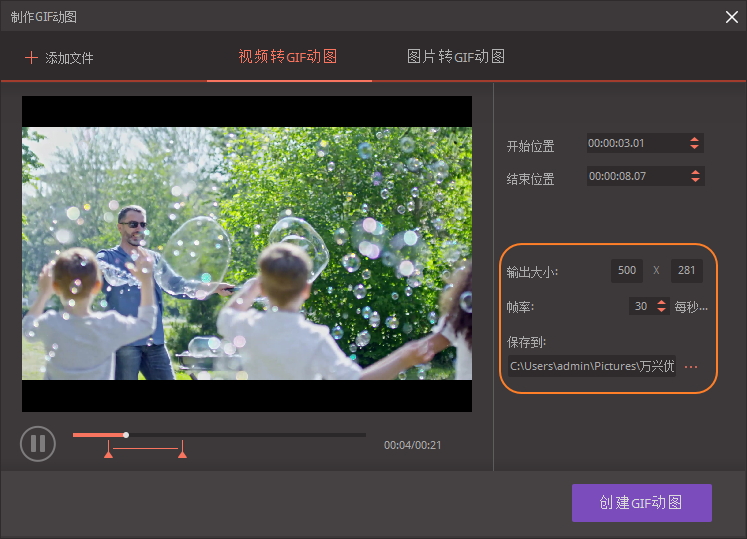
Task: Increase 开始位置 time with up arrow
Action: click(695, 139)
